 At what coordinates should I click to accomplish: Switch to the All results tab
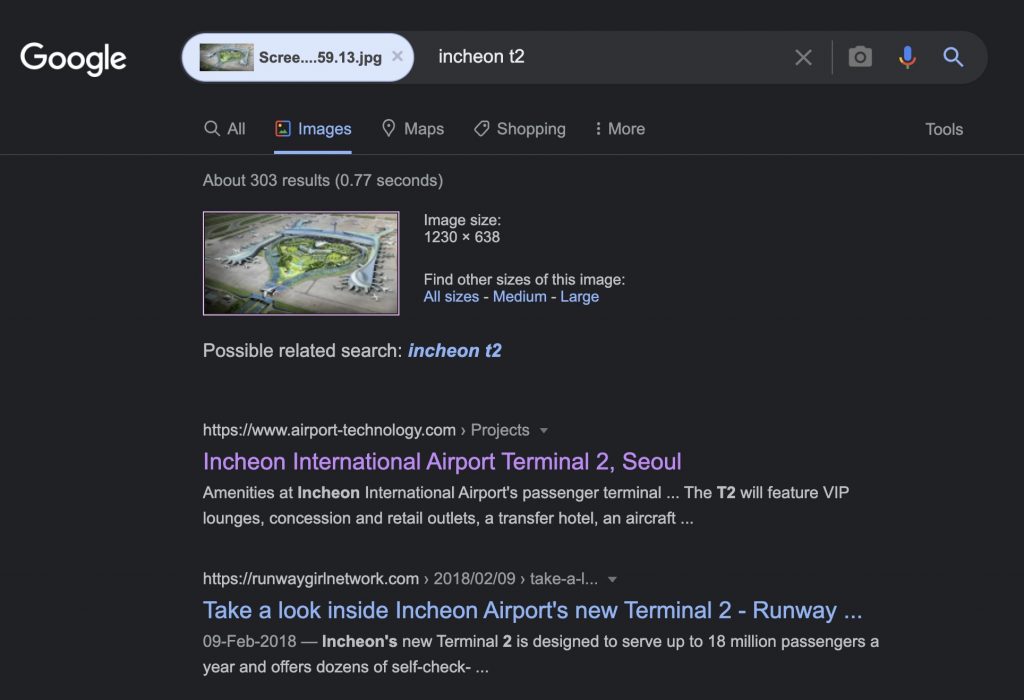tap(225, 129)
